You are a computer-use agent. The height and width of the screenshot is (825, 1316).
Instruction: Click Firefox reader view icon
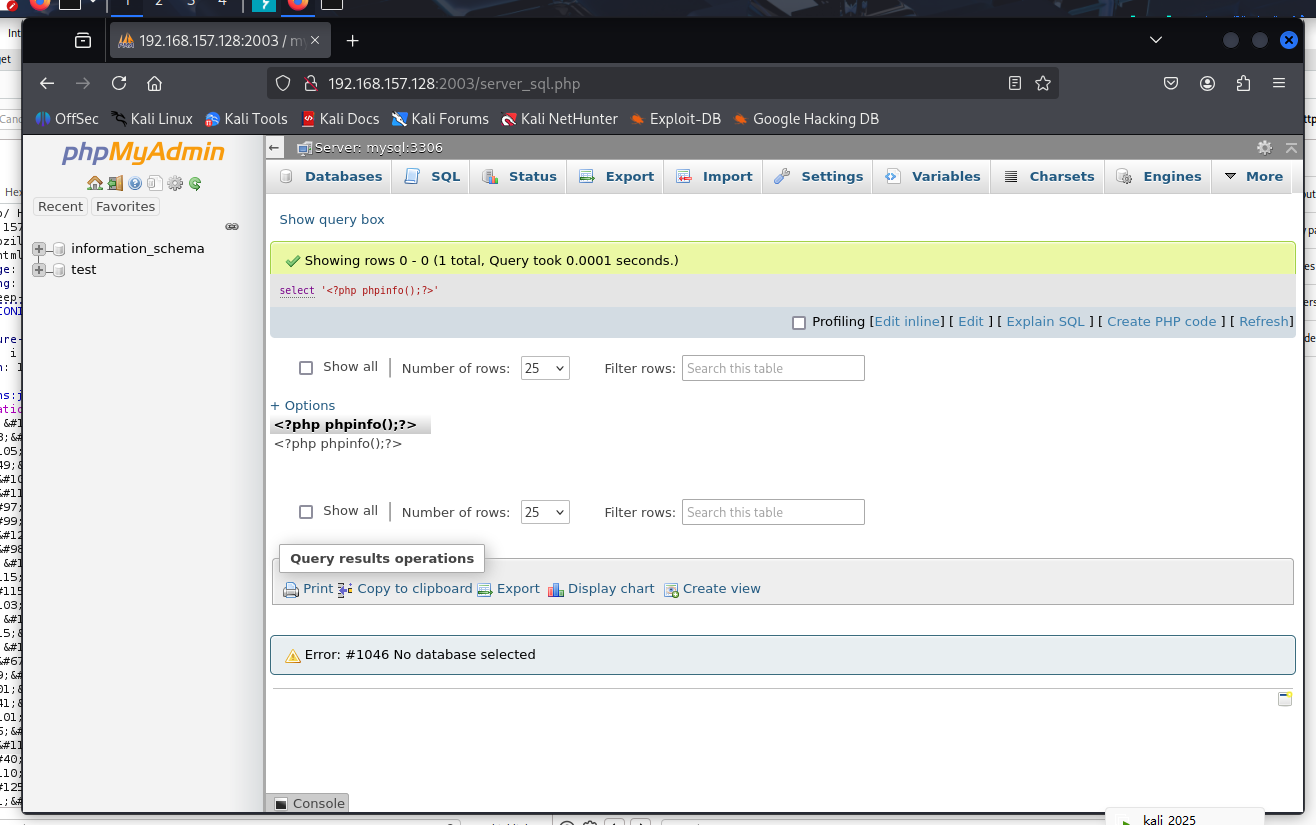[1015, 83]
